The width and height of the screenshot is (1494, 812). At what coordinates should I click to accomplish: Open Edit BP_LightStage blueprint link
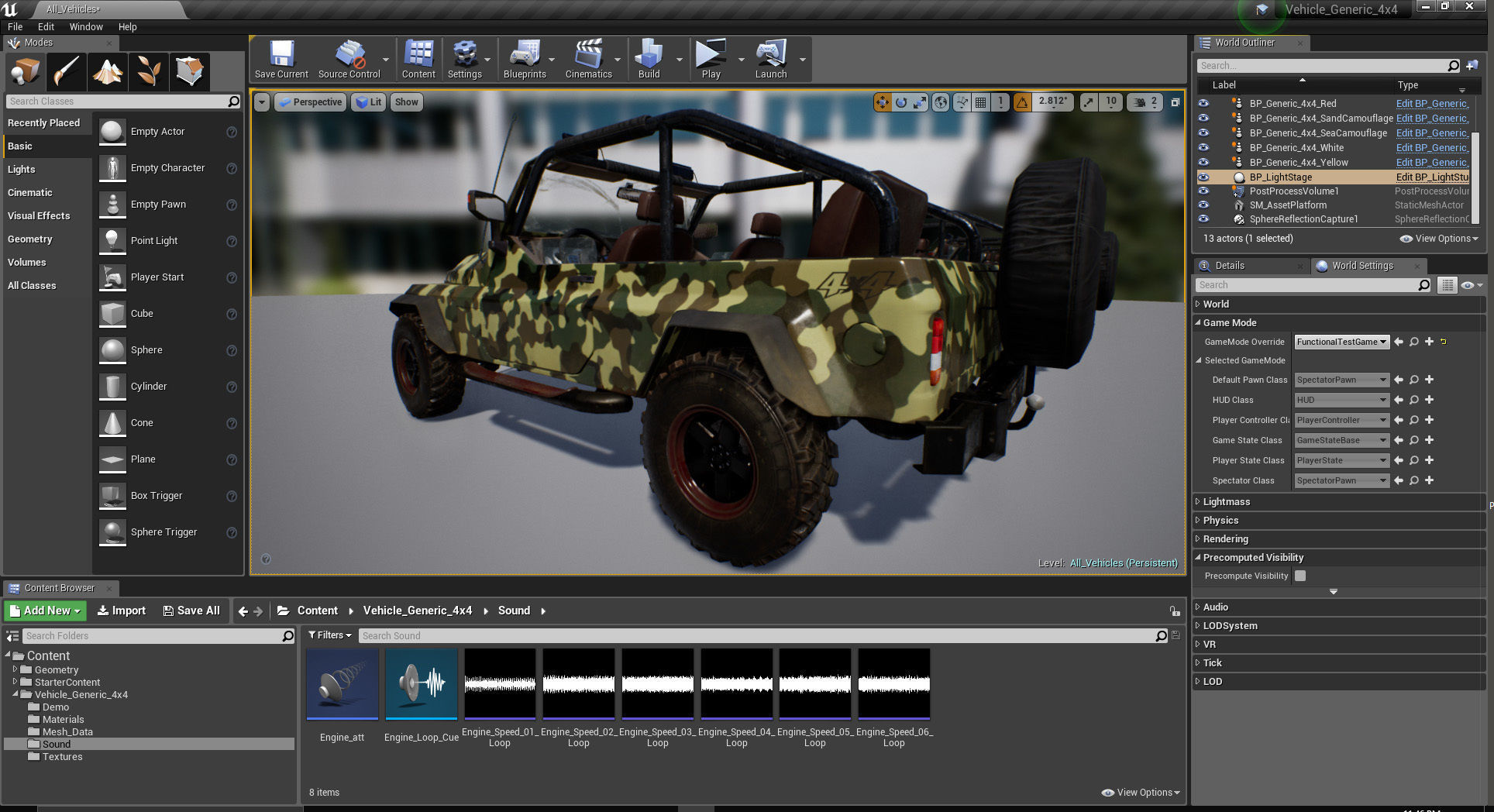point(1432,177)
